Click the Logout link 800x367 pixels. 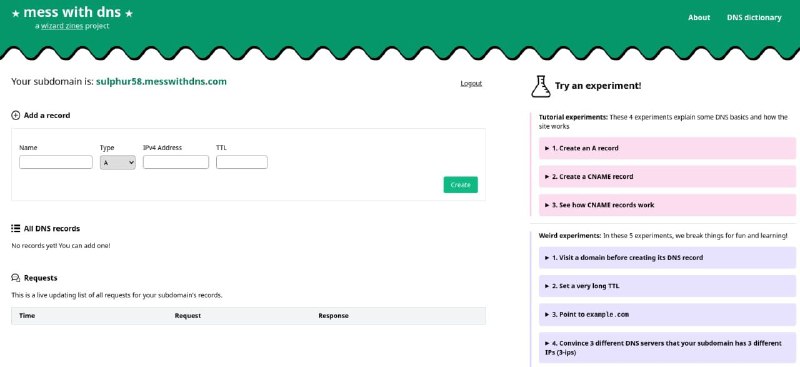[471, 83]
